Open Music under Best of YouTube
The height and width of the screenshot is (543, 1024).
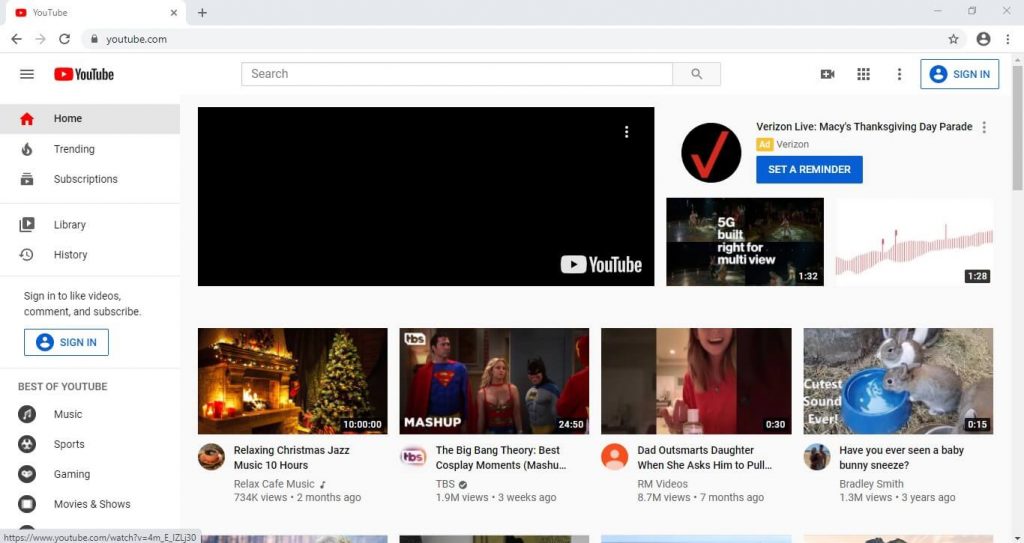90,414
